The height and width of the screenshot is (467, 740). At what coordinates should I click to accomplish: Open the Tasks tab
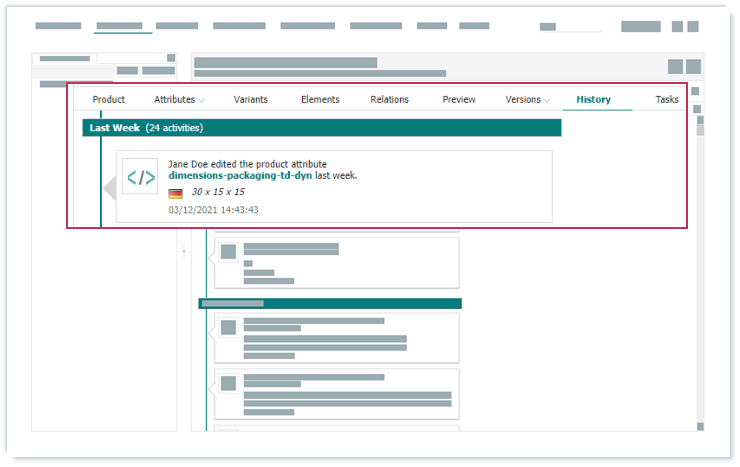coord(667,100)
